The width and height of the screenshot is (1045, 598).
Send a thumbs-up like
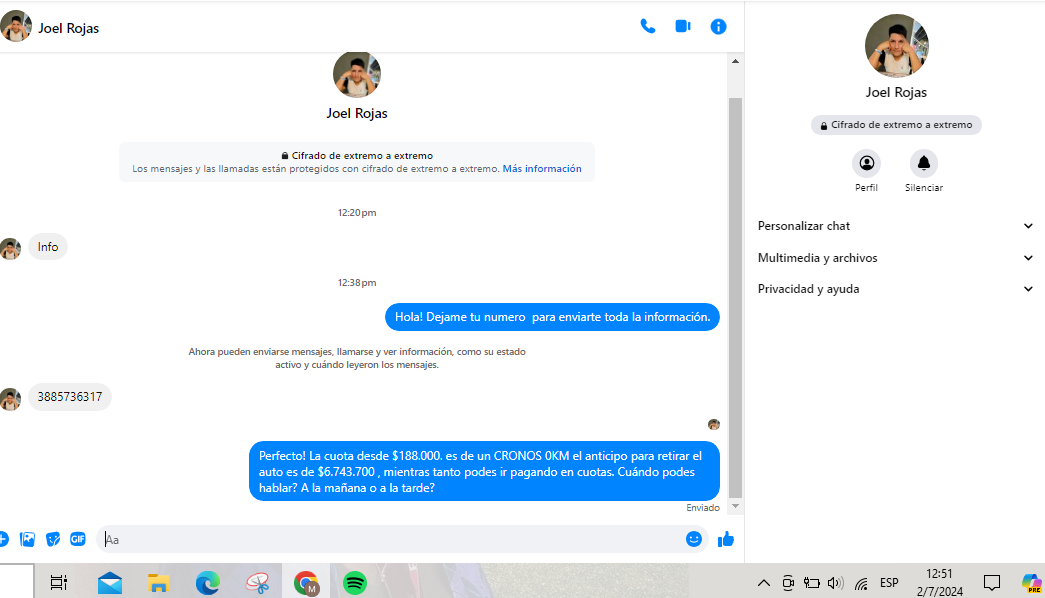point(726,539)
